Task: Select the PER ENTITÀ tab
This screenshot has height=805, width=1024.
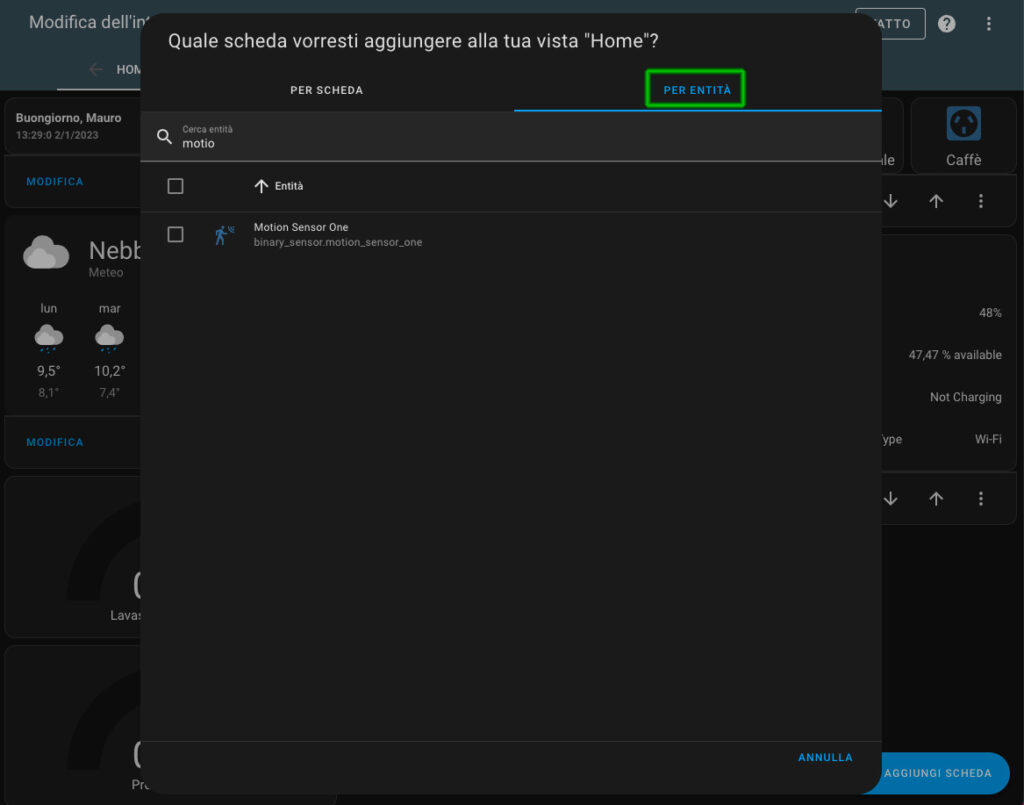Action: pyautogui.click(x=697, y=90)
